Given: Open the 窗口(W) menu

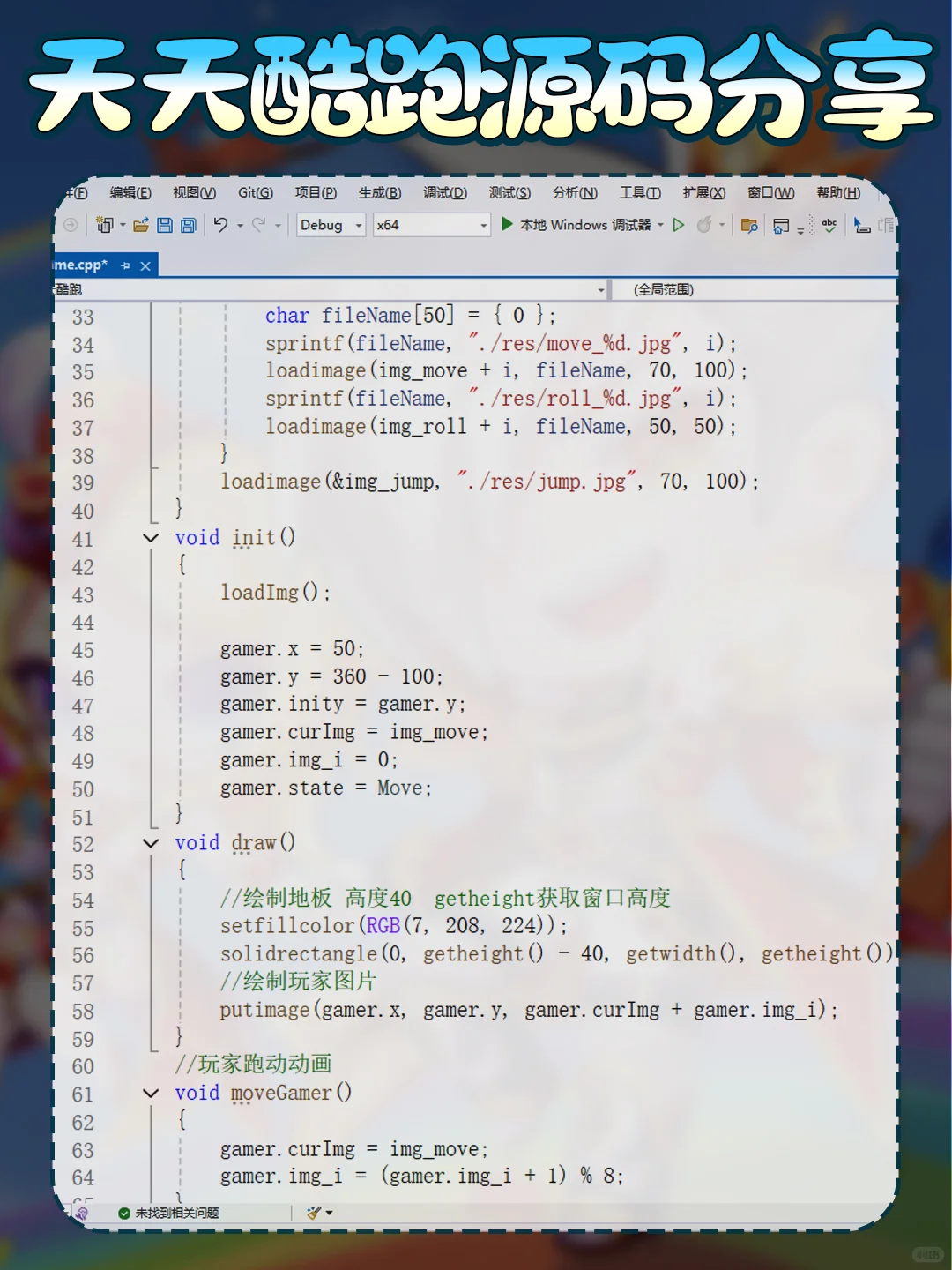Looking at the screenshot, I should tap(770, 193).
